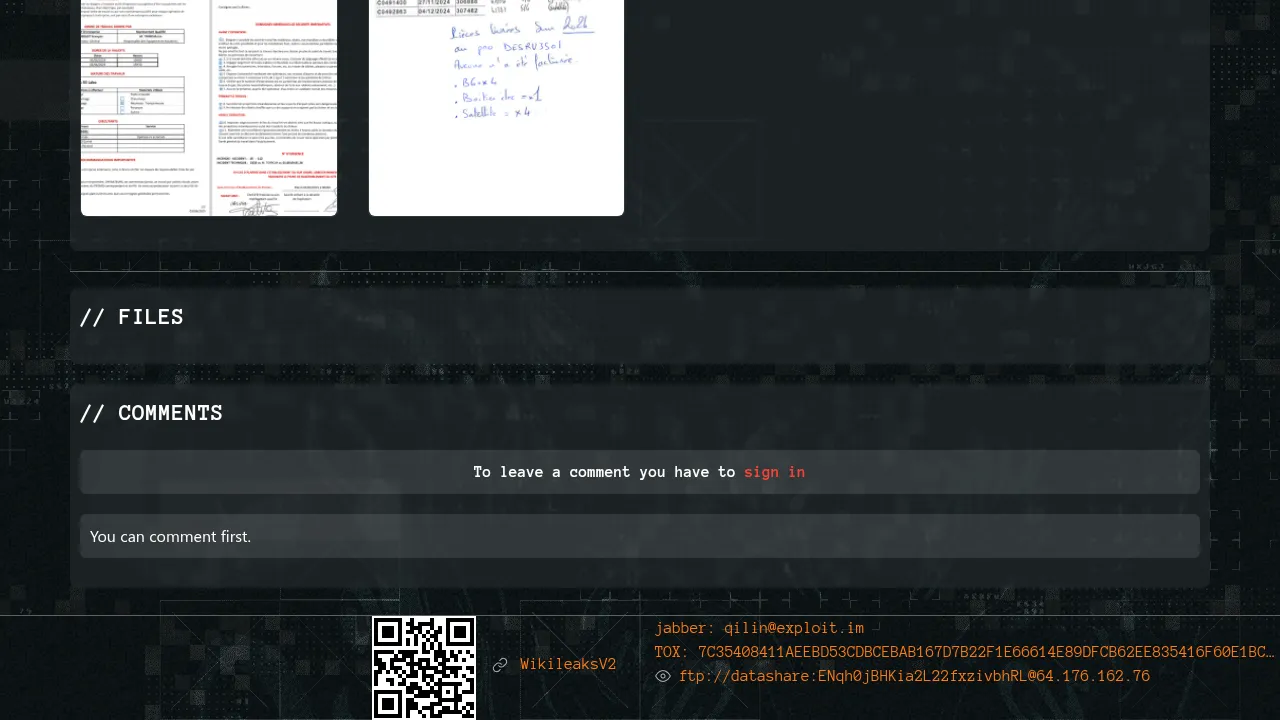
Task: Open the WikileaksV2 link
Action: pos(568,665)
